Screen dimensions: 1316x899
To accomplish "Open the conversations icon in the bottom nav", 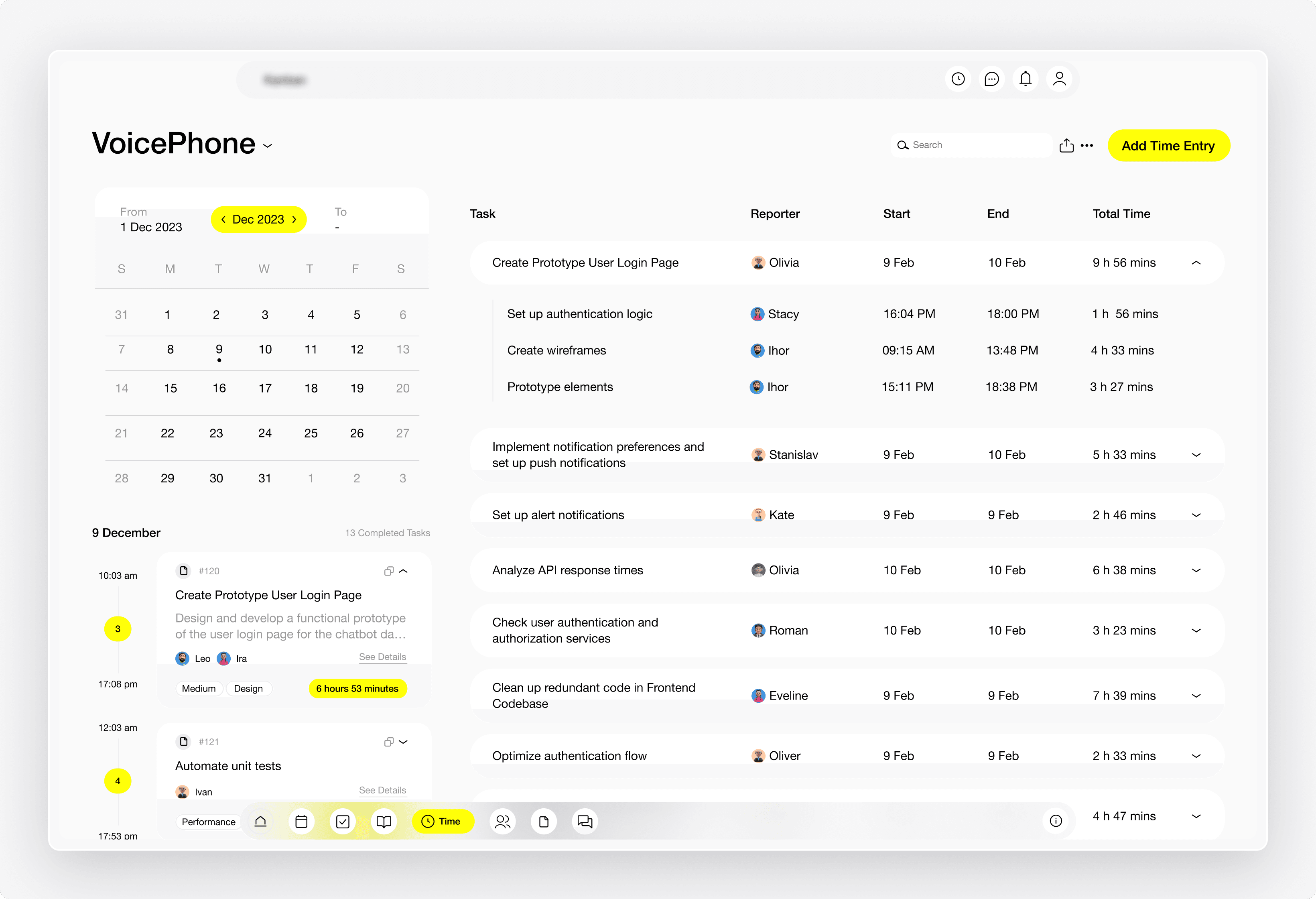I will click(585, 822).
